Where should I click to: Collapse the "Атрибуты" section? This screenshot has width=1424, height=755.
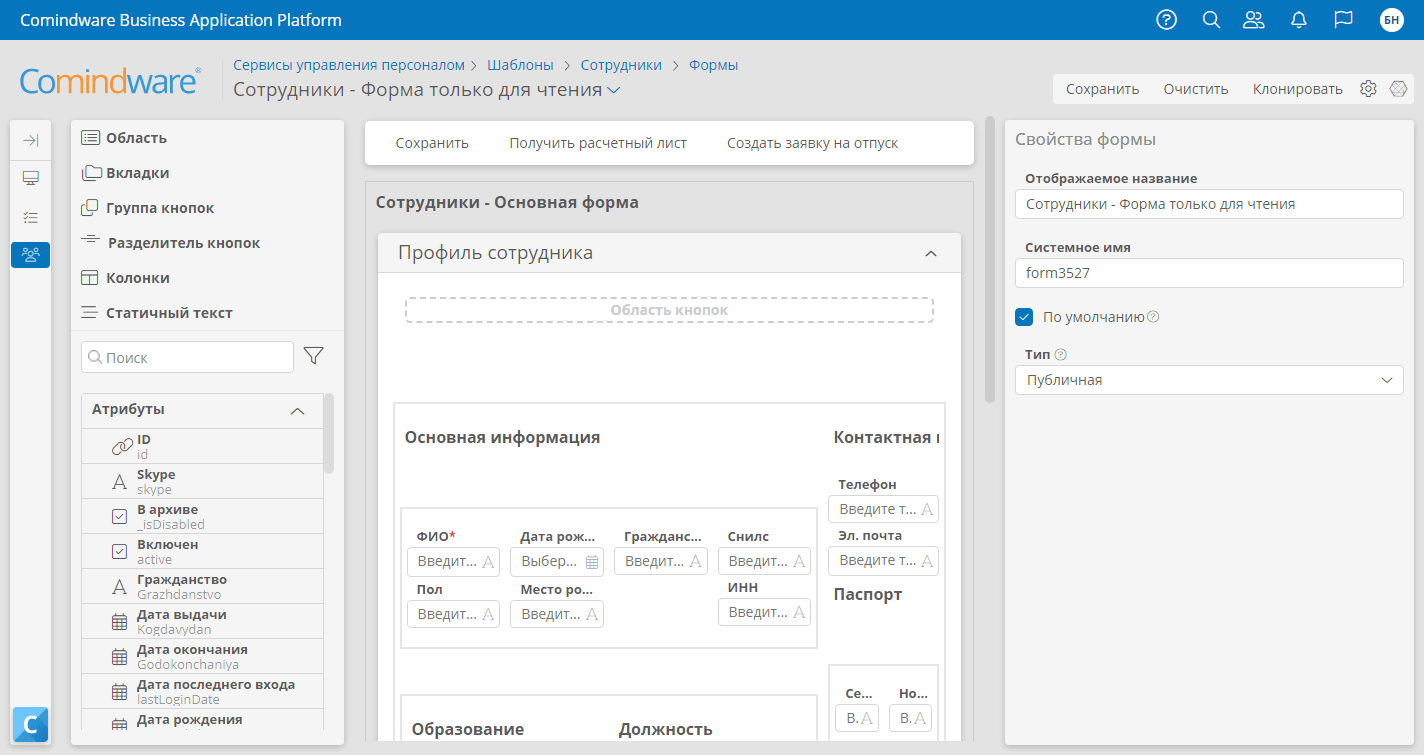(297, 410)
